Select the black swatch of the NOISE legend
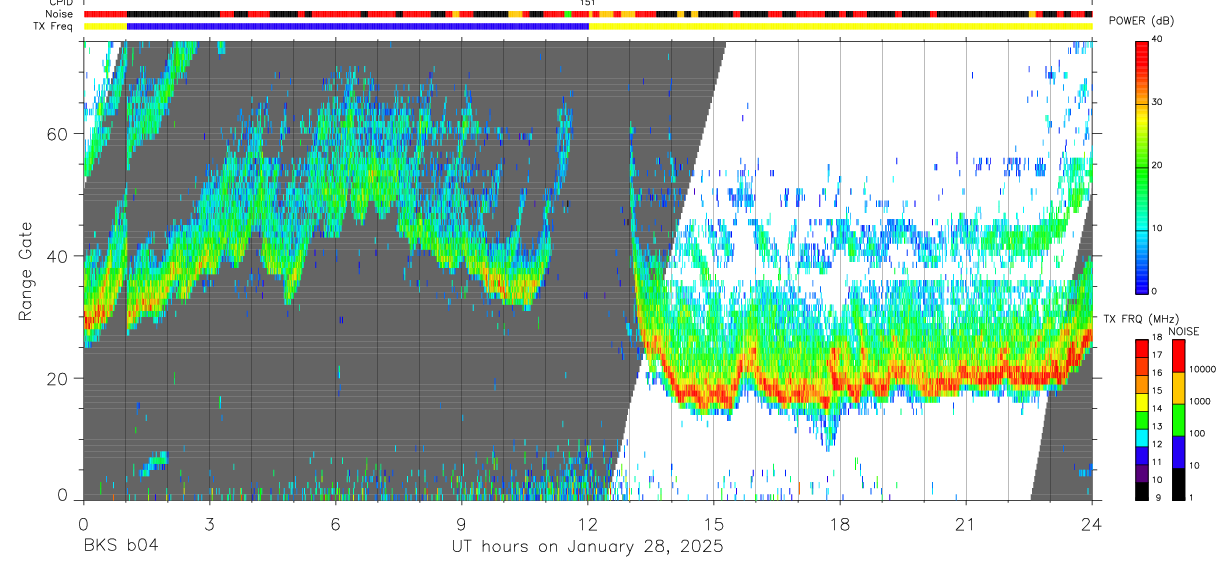The image size is (1228, 567). point(1178,484)
